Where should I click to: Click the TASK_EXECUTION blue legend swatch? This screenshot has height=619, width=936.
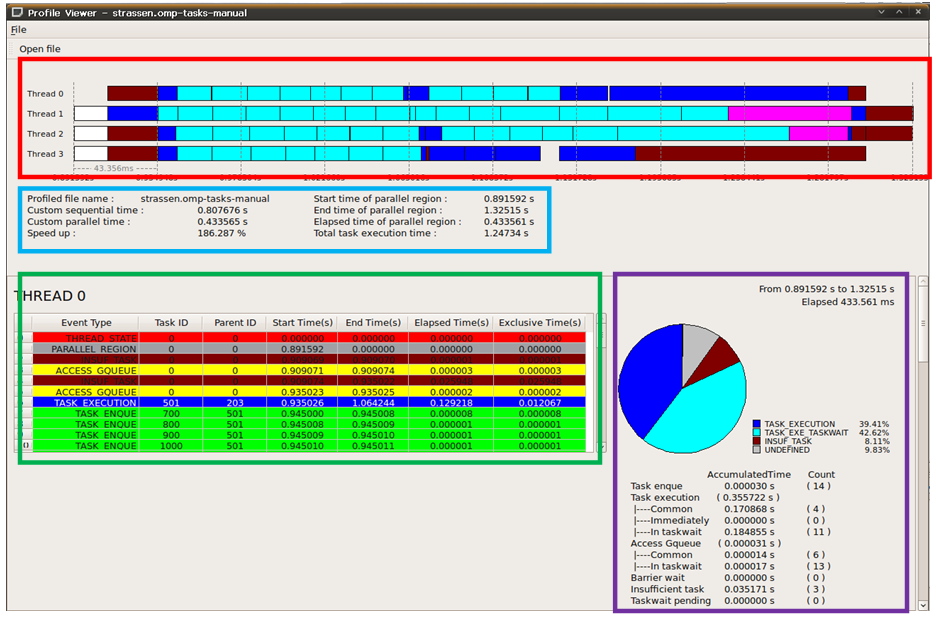[x=756, y=424]
